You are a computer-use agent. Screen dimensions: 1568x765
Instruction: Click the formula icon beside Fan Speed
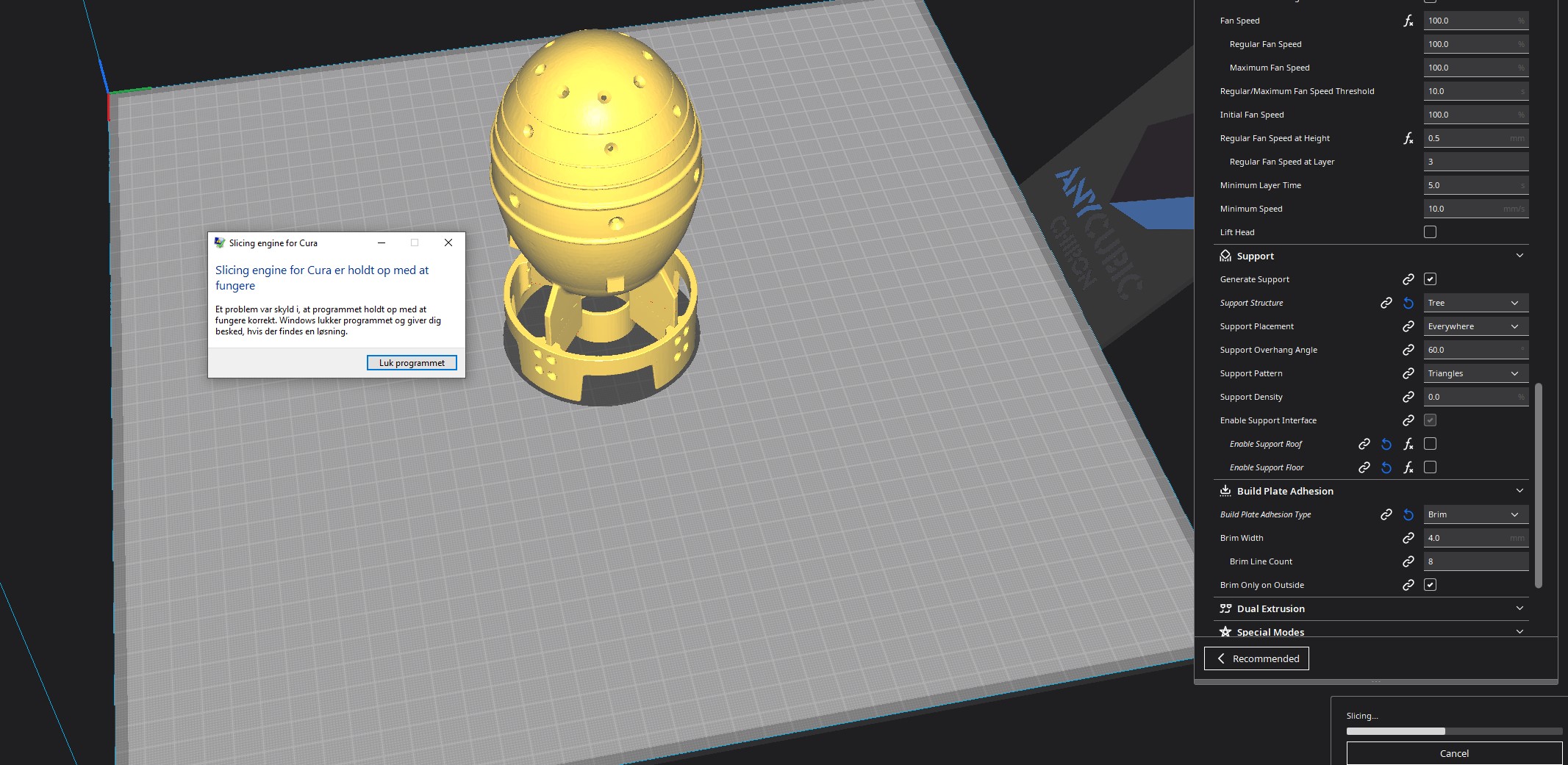[x=1408, y=21]
